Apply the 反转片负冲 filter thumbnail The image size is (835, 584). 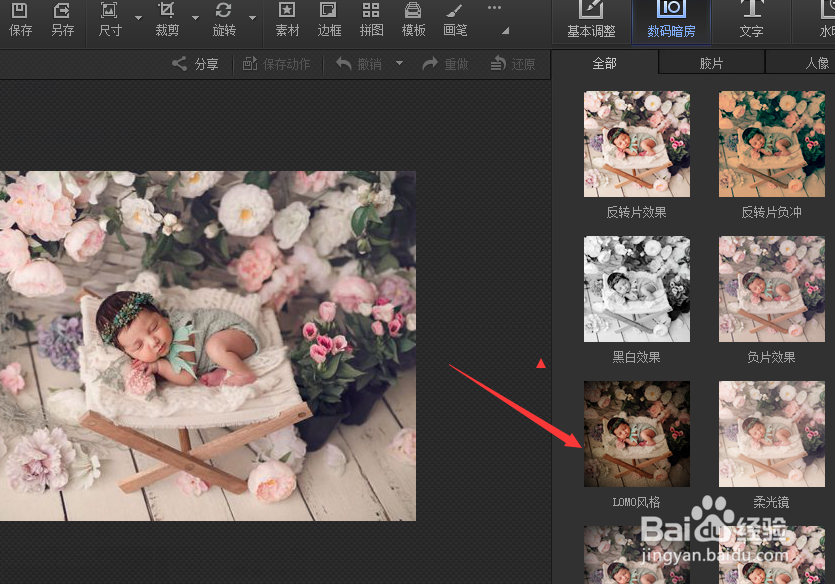pos(772,144)
